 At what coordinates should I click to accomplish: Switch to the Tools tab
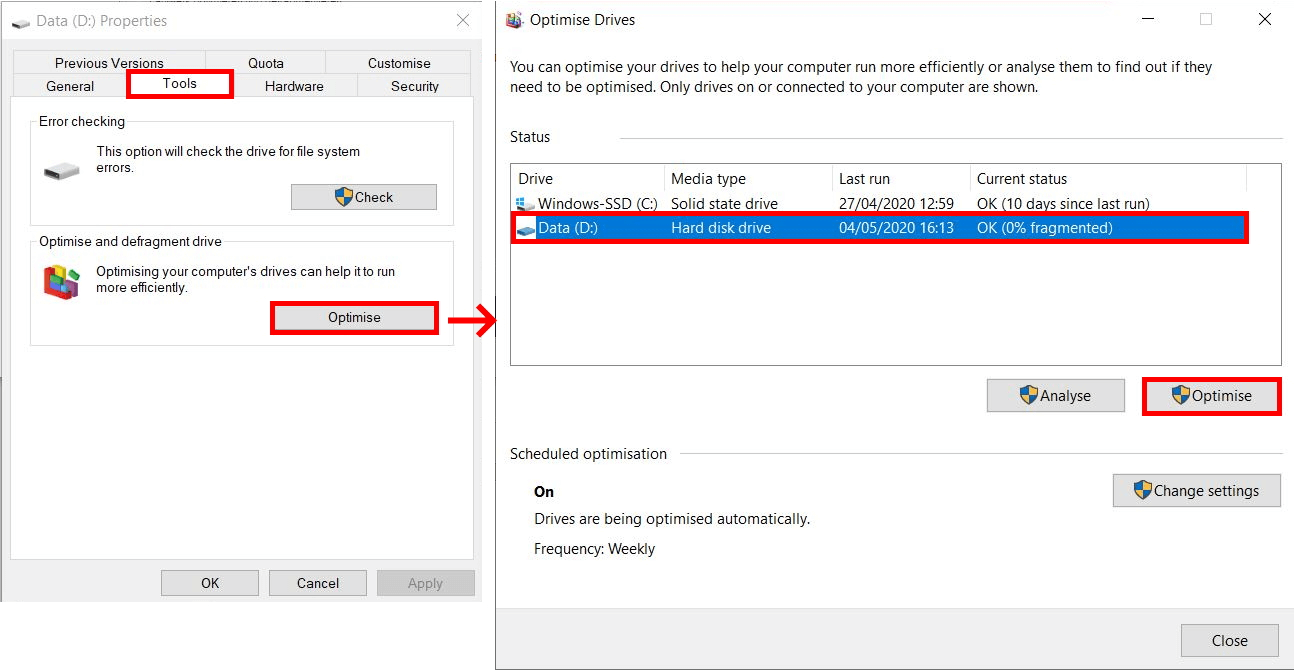180,84
